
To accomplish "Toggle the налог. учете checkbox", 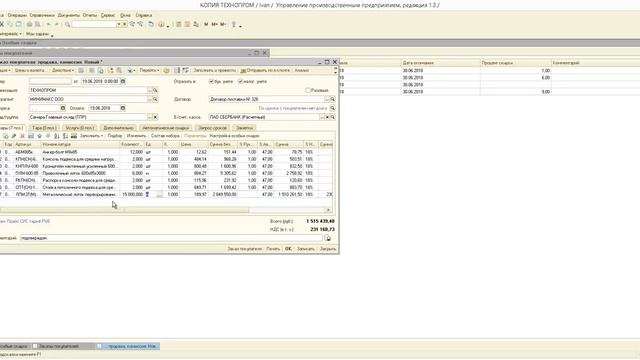I will [240, 81].
